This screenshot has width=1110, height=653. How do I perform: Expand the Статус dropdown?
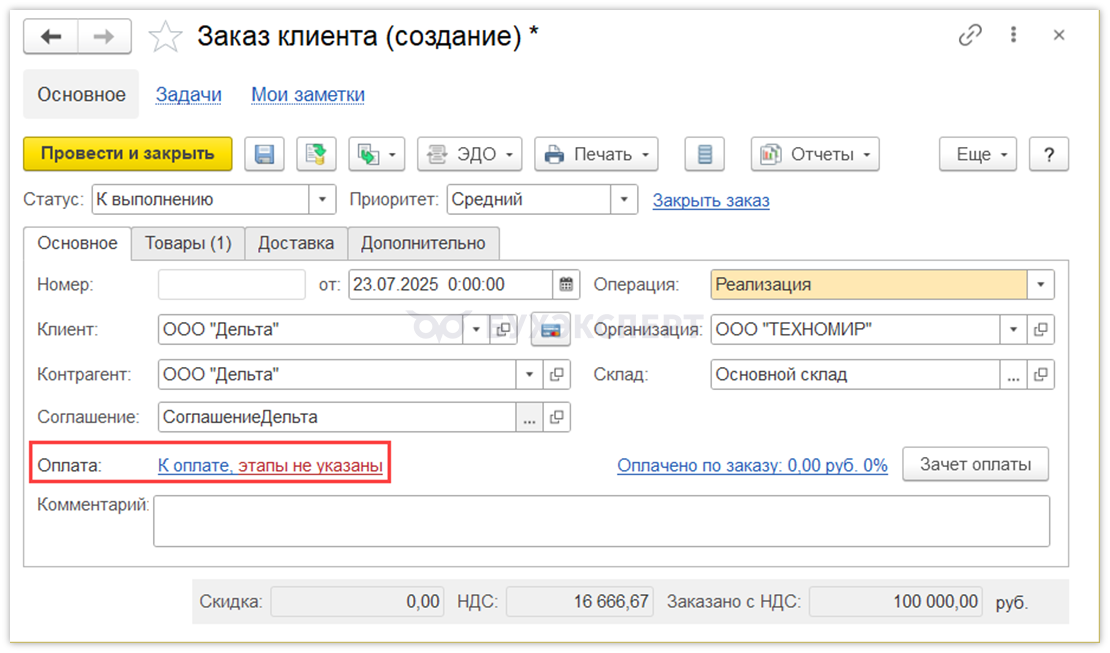pyautogui.click(x=322, y=200)
